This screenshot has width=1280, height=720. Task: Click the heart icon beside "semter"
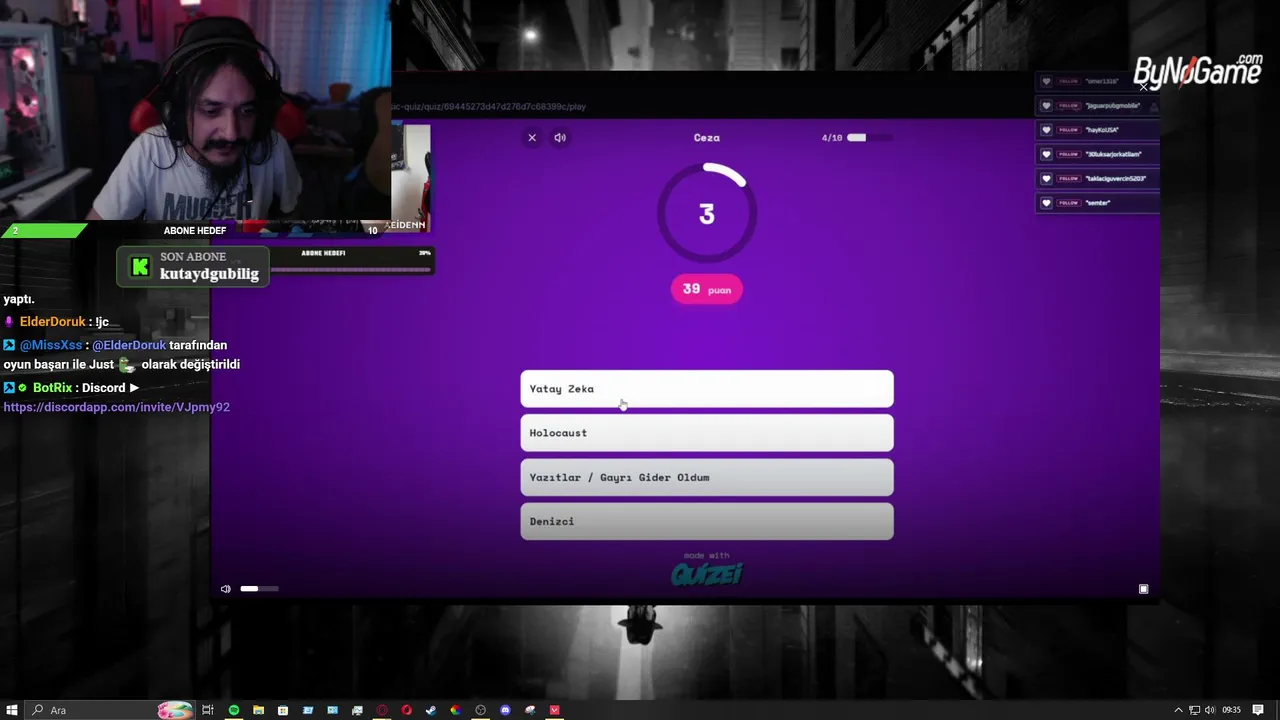[x=1046, y=203]
